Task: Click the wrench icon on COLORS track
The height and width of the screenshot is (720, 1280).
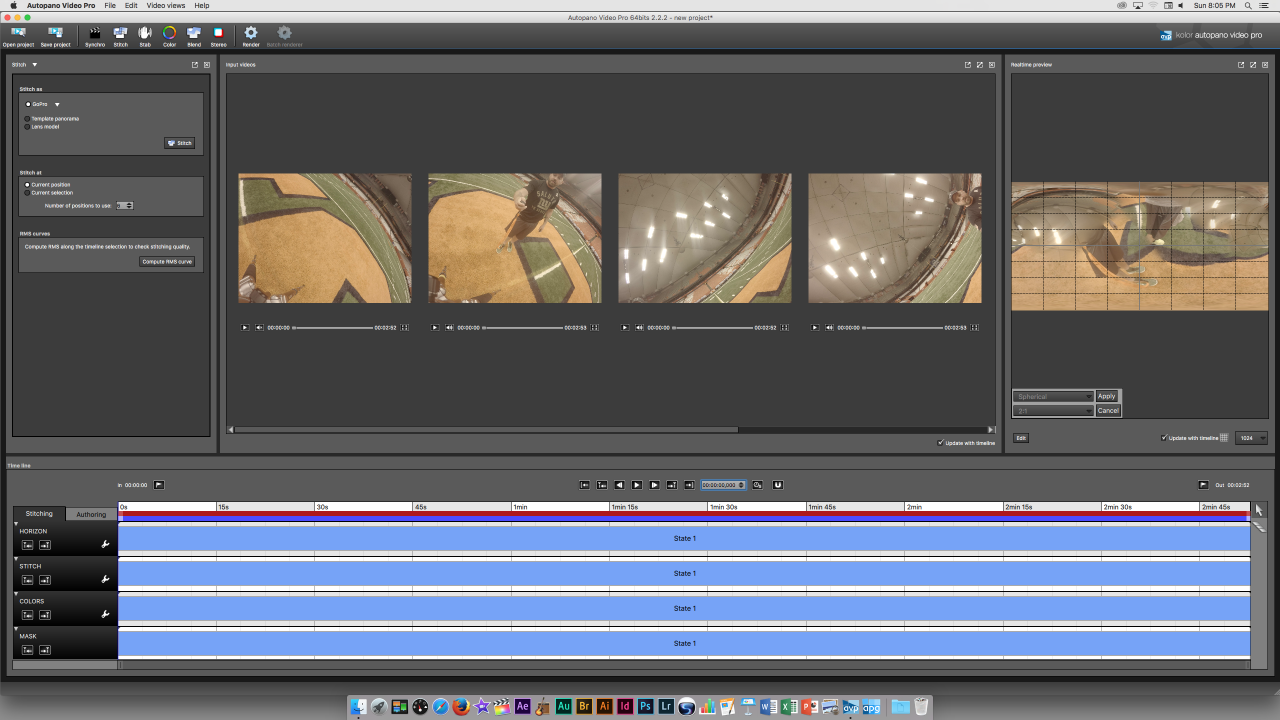Action: coord(105,614)
